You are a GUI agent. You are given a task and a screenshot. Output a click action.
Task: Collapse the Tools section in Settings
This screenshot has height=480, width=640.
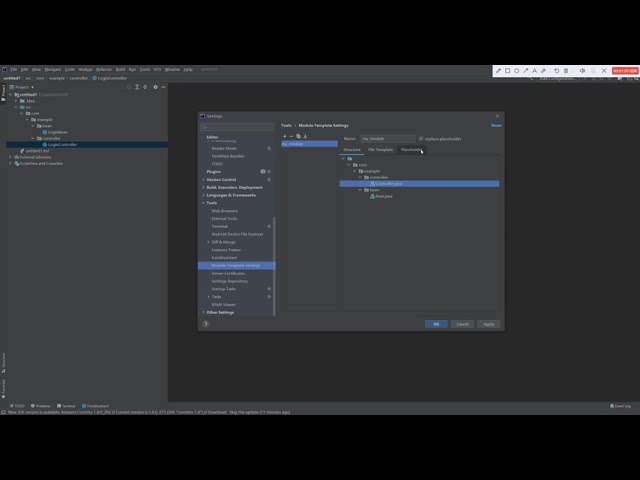point(203,203)
